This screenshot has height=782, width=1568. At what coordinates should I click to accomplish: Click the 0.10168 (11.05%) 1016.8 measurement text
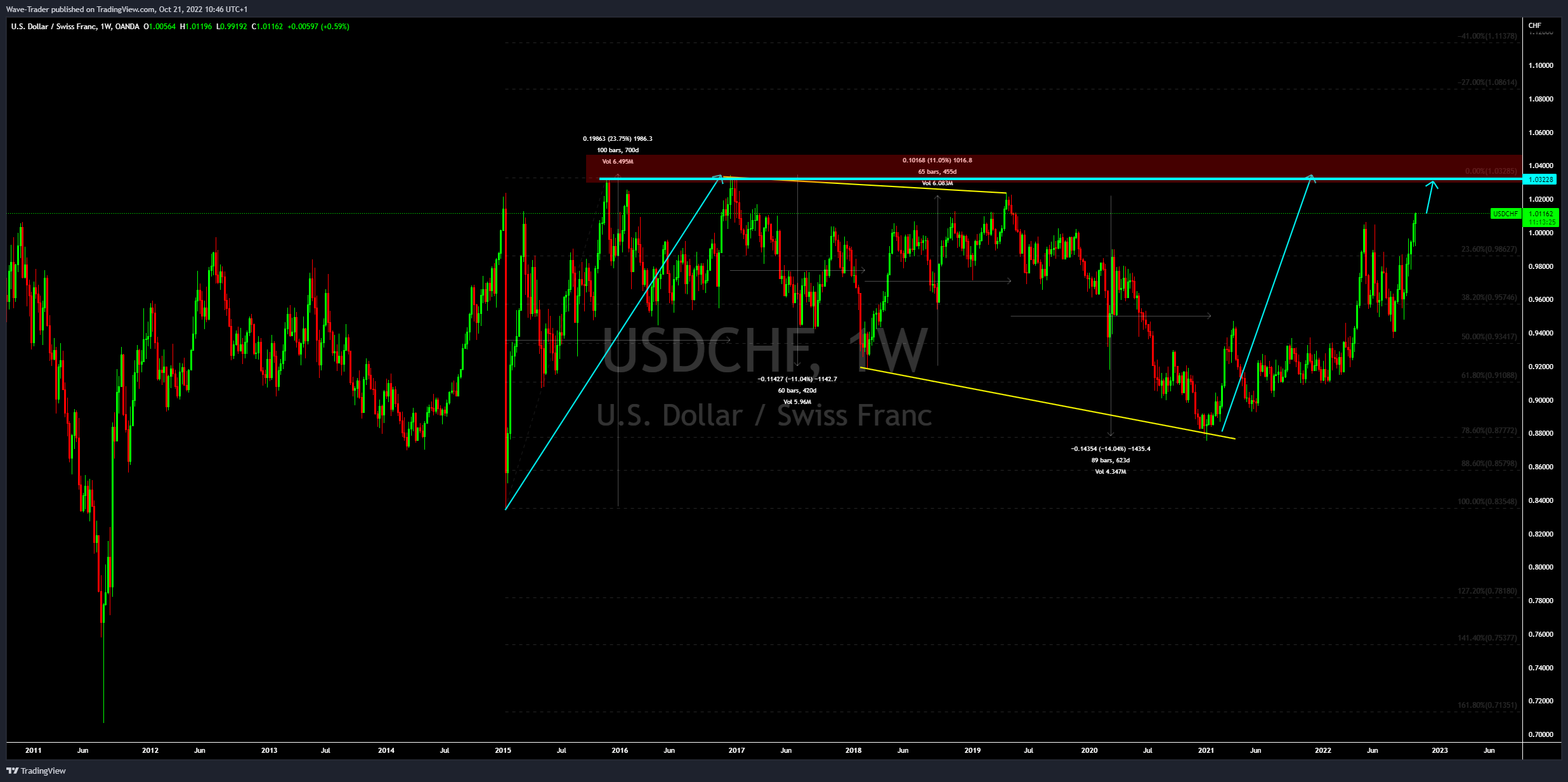937,160
